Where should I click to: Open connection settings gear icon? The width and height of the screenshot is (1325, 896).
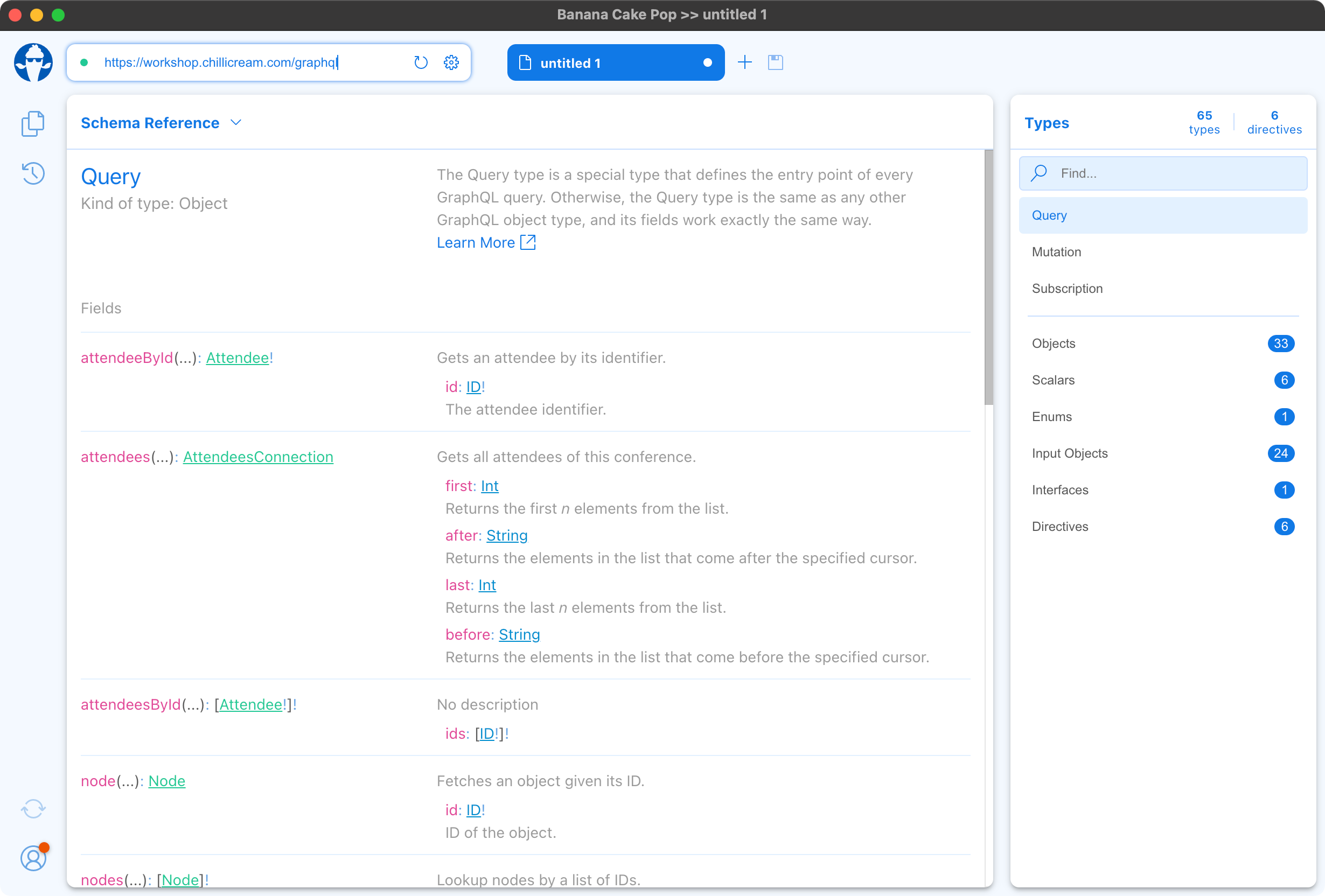[451, 62]
